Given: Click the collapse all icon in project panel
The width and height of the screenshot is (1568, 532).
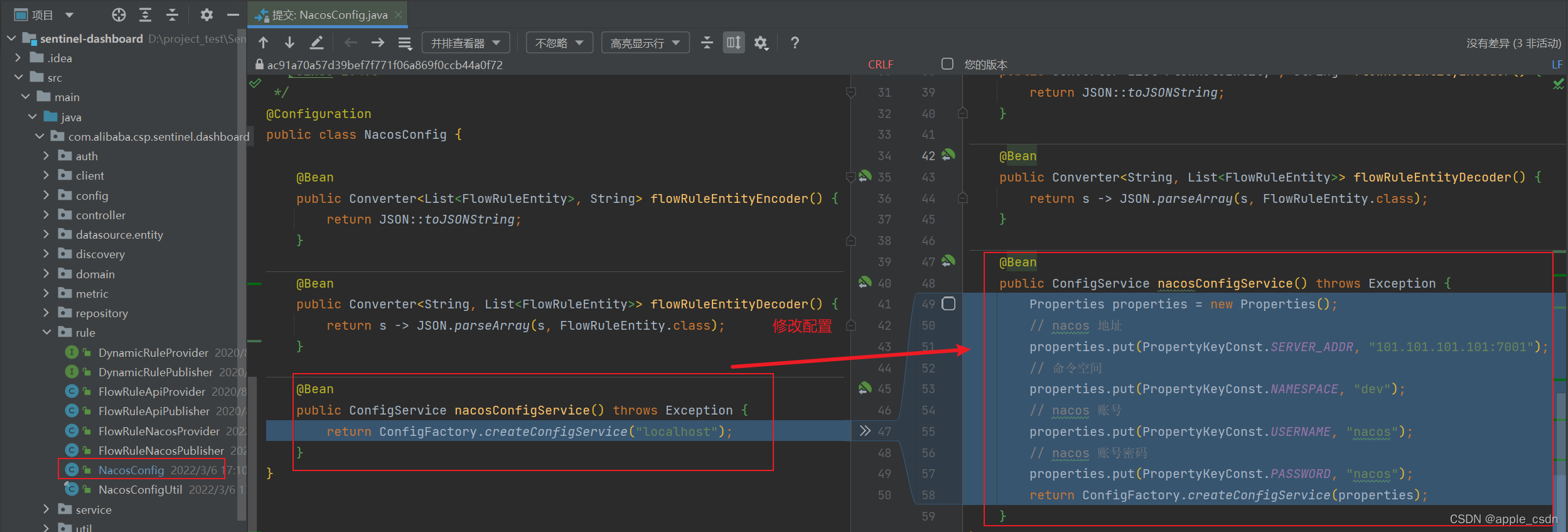Looking at the screenshot, I should [173, 14].
